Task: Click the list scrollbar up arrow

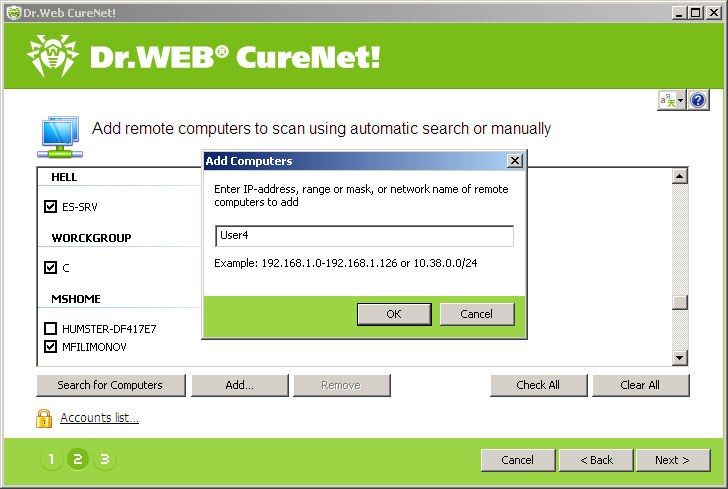Action: [x=680, y=176]
